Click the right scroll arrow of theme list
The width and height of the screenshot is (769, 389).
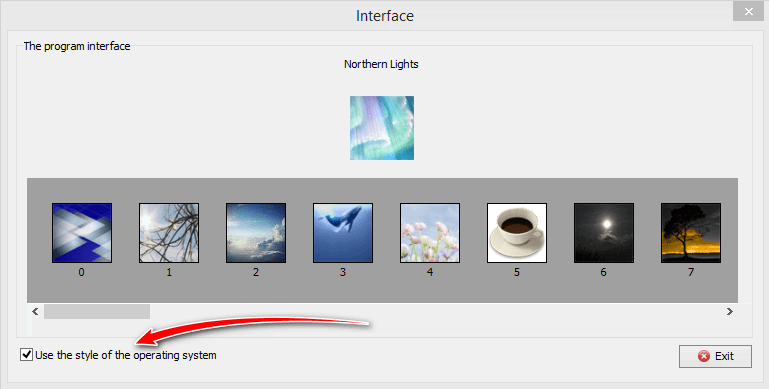[x=730, y=311]
